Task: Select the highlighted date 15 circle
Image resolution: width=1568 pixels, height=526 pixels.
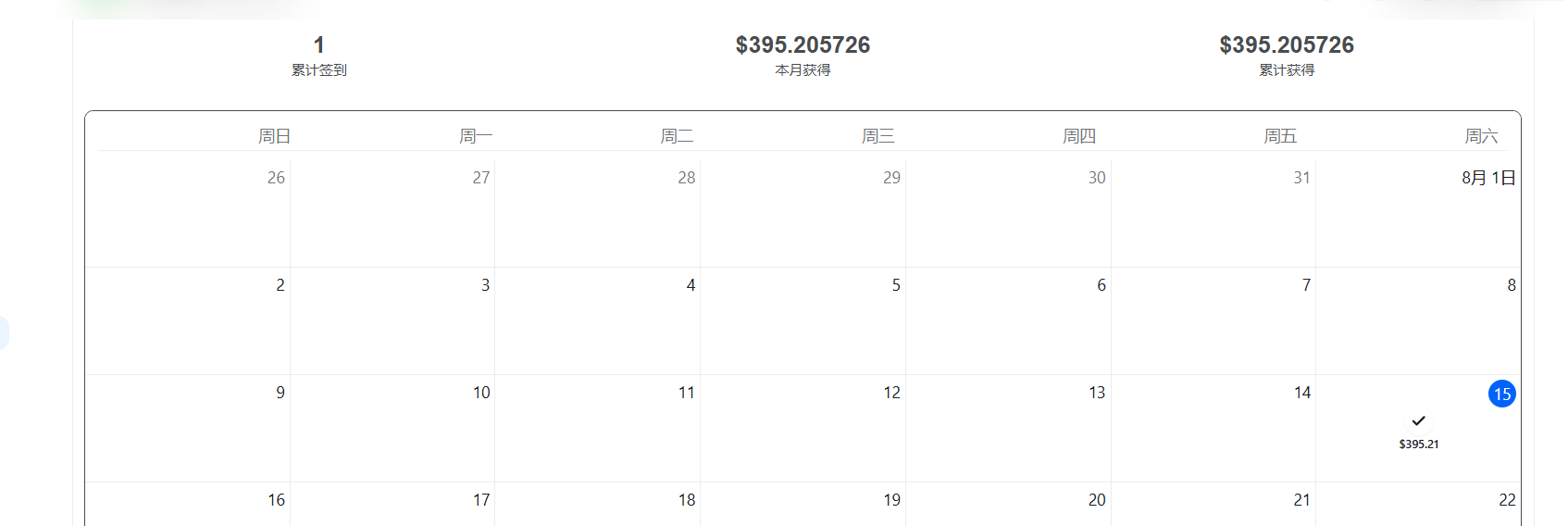Action: tap(1501, 394)
